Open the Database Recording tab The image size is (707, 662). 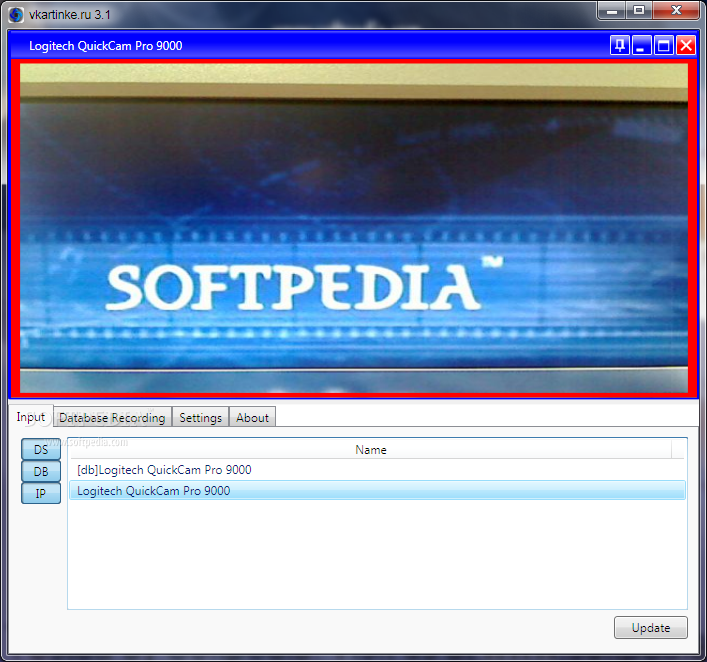click(x=112, y=418)
